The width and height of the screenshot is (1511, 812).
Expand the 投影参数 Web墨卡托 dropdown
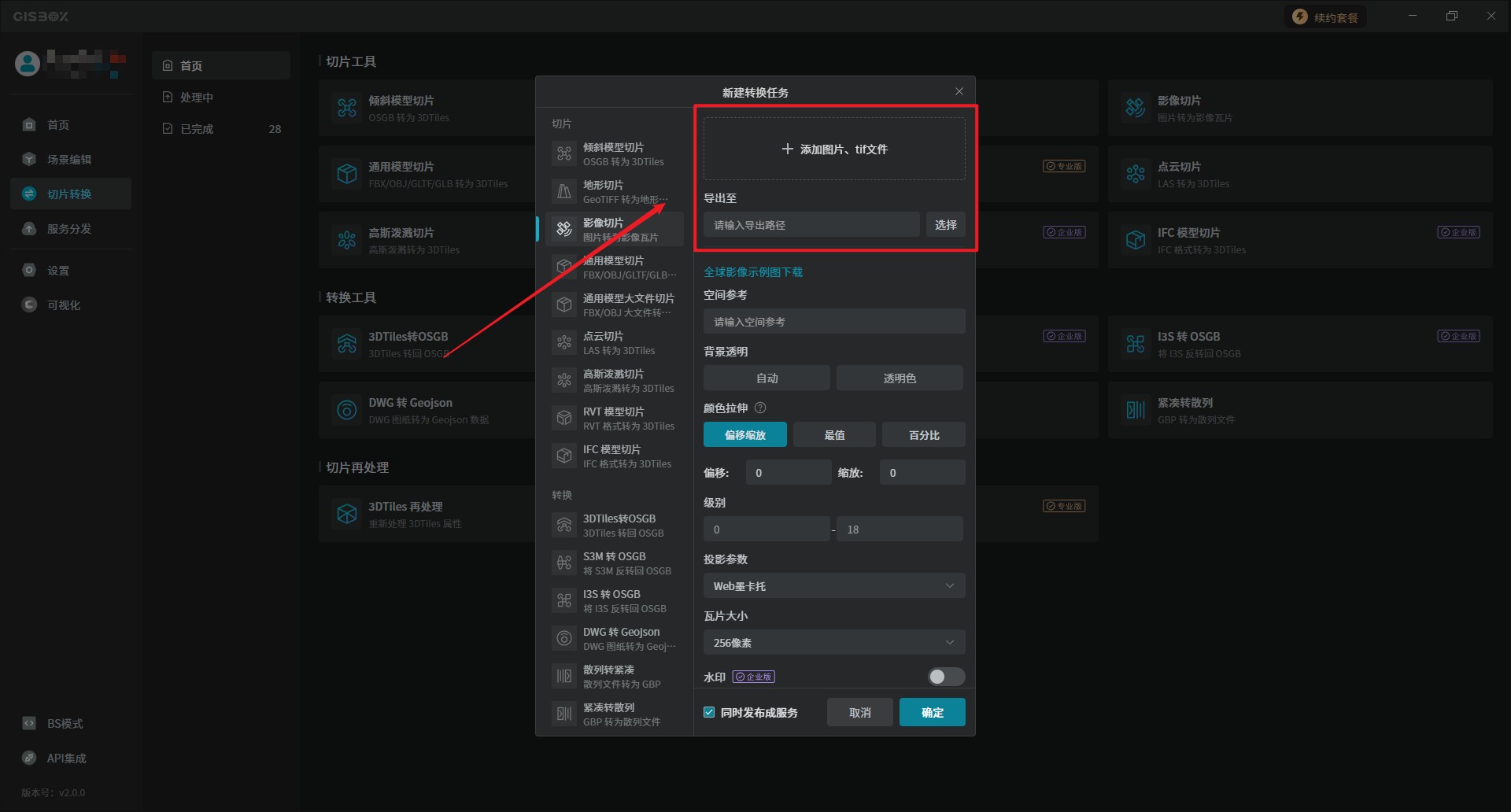pyautogui.click(x=833, y=586)
